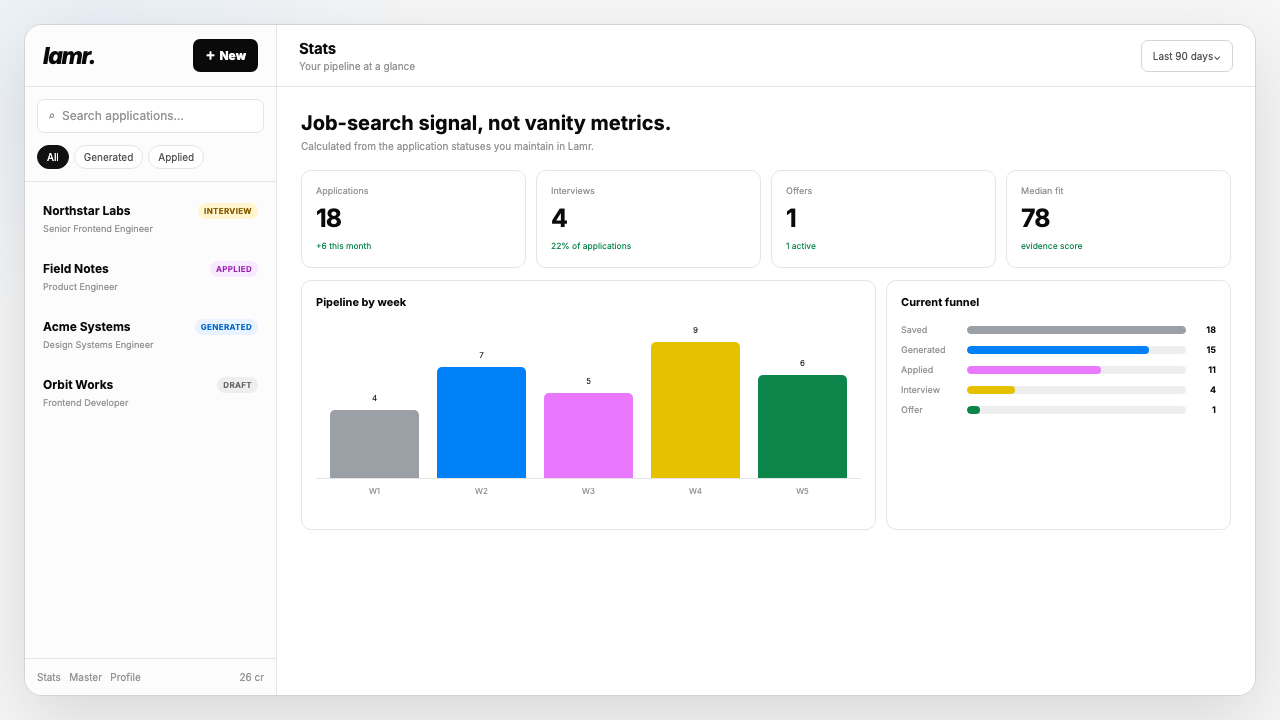Click the lamr. logo
Viewport: 1280px width, 720px height.
point(69,56)
